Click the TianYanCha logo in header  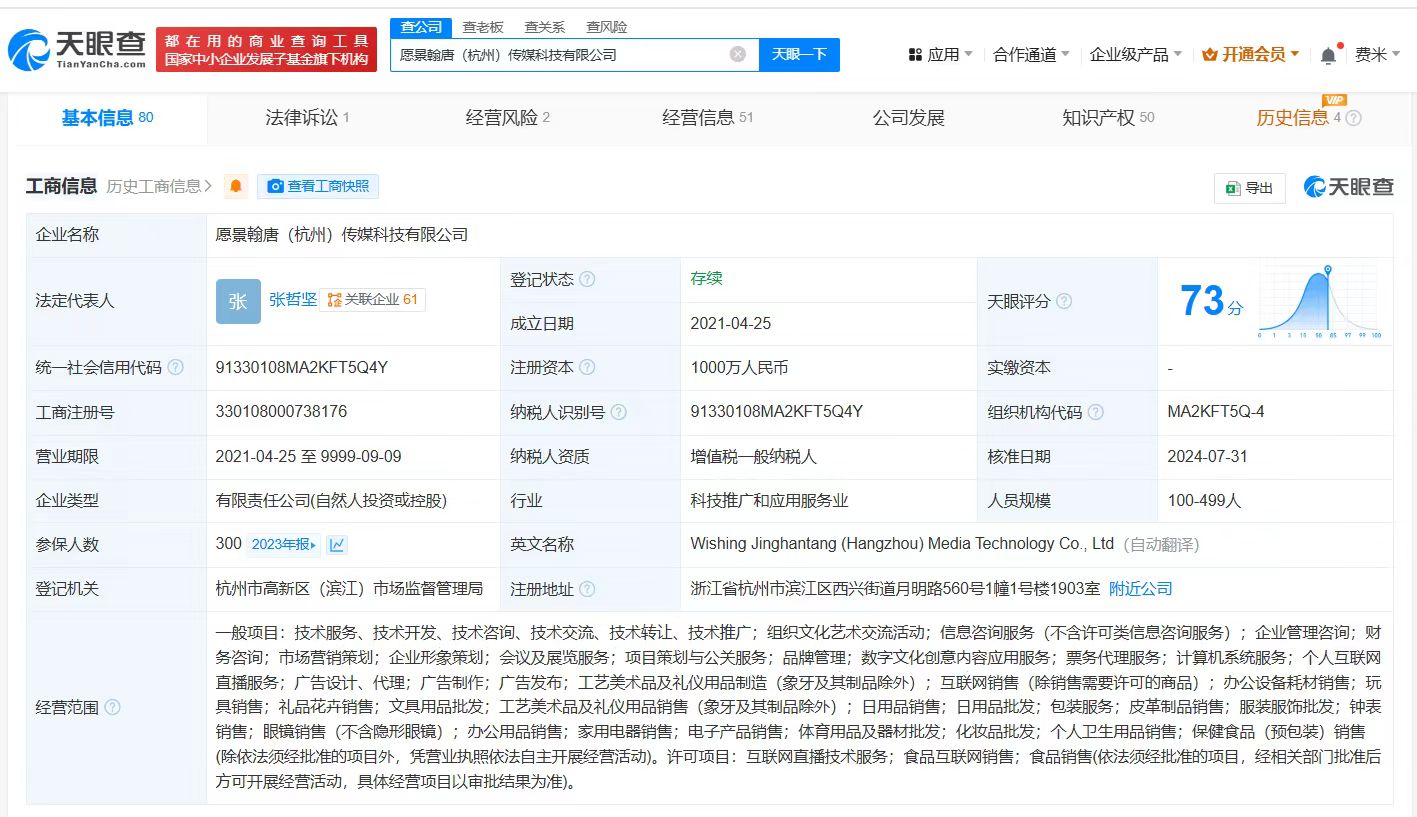(76, 49)
